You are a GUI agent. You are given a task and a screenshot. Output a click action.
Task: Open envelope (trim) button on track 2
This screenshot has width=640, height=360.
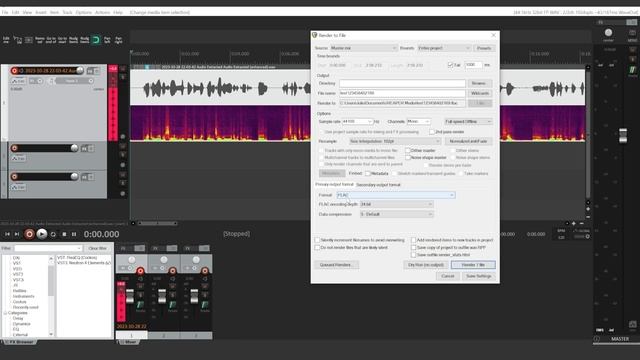coord(18,158)
